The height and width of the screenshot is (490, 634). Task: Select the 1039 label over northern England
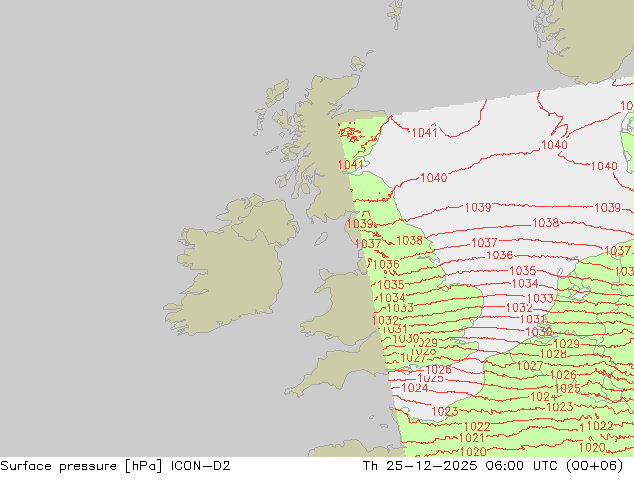pos(360,224)
